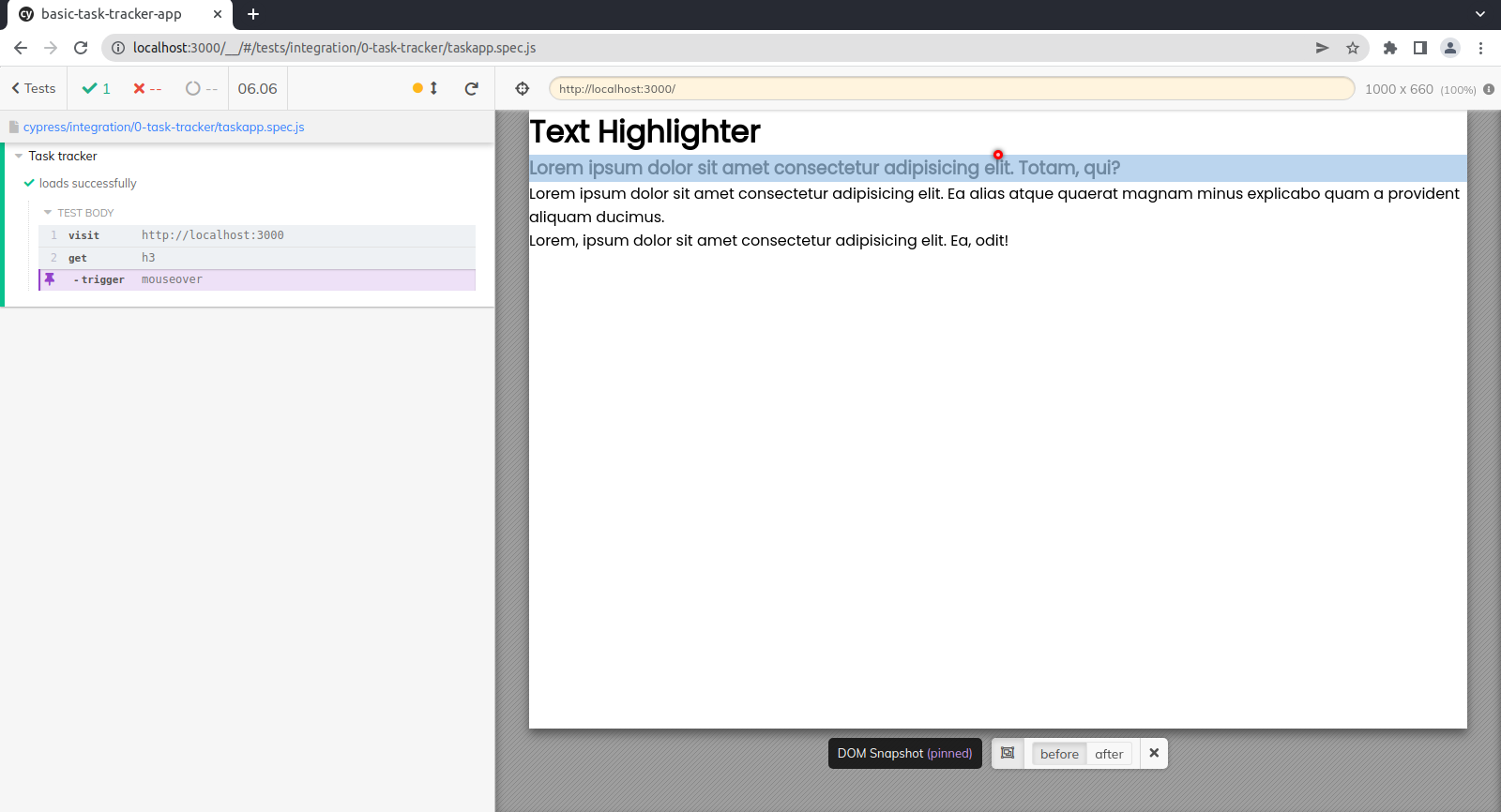1501x812 pixels.
Task: Click the pinned trigger mouseover command
Action: [257, 279]
